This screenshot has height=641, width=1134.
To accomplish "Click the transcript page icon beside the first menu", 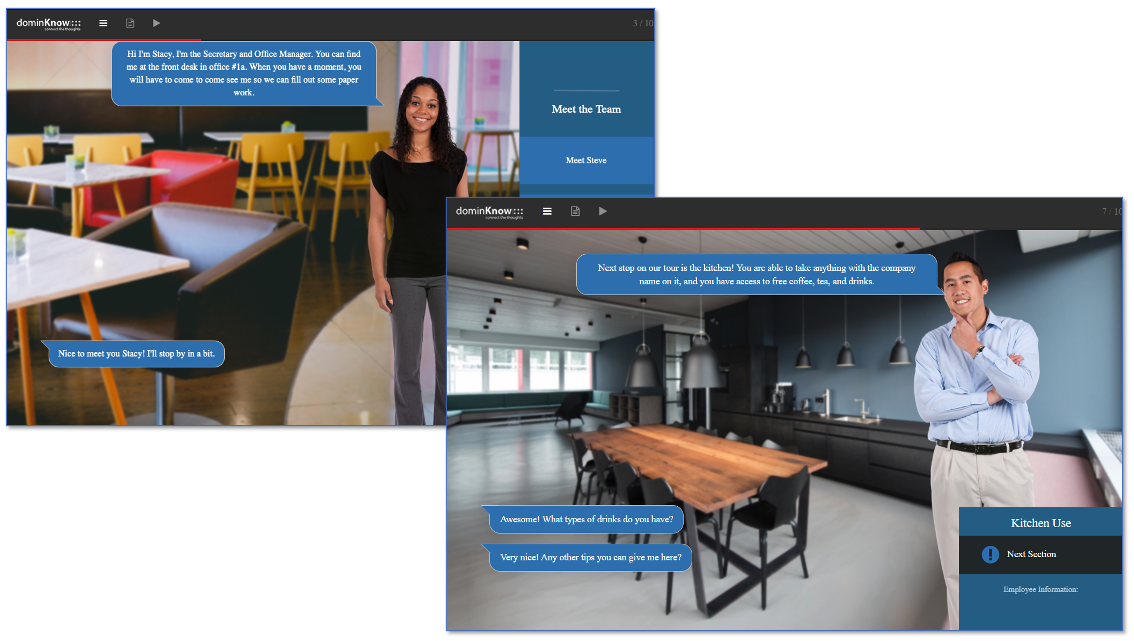I will click(x=130, y=22).
